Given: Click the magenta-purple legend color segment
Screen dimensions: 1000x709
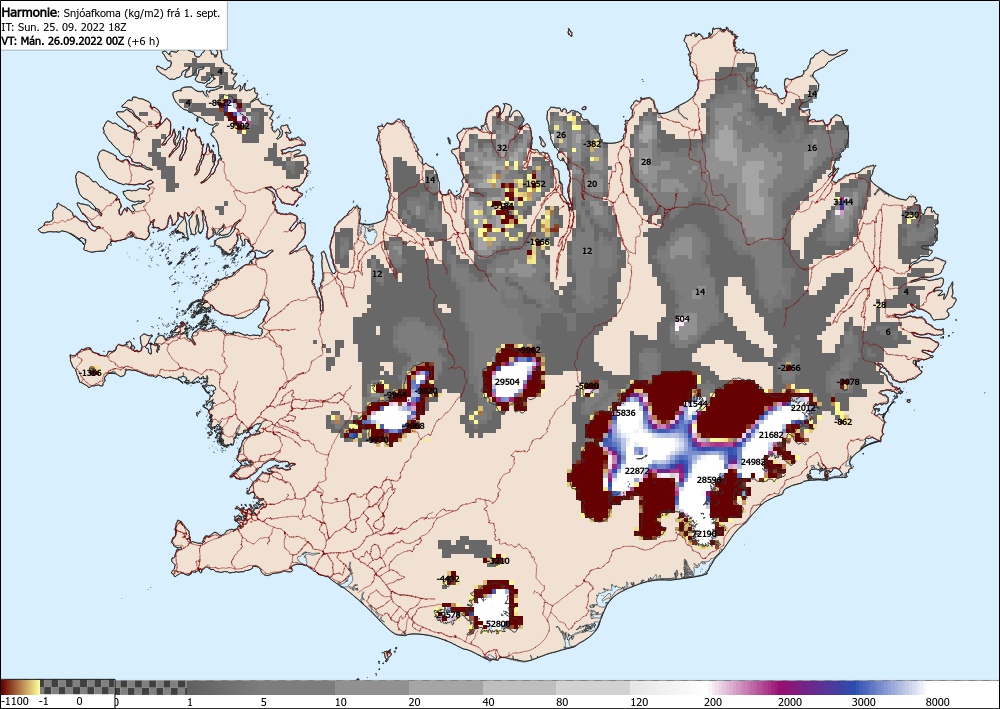Looking at the screenshot, I should click(784, 687).
